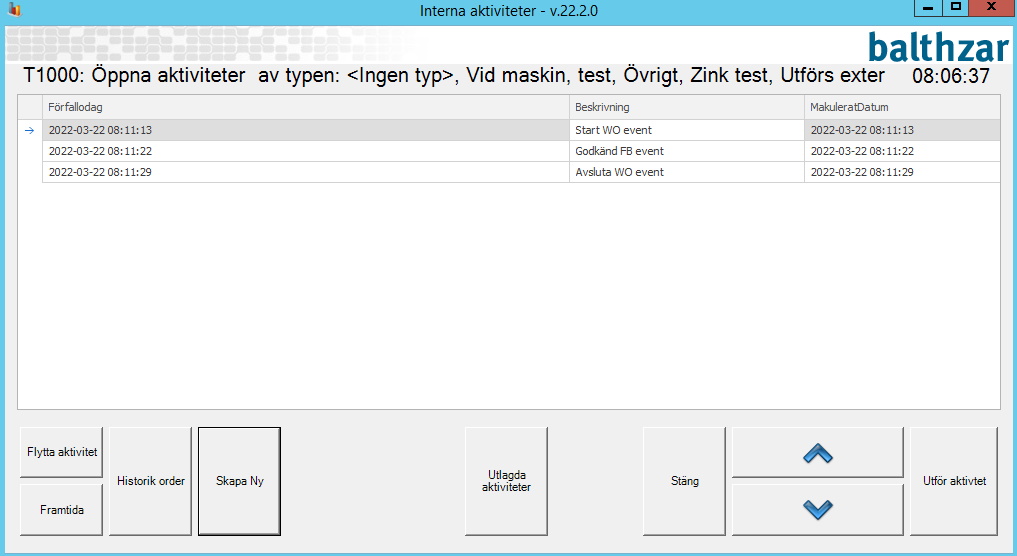
Task: Click Förfallodag cell 2022-03-22 08:11:22
Action: coord(305,151)
